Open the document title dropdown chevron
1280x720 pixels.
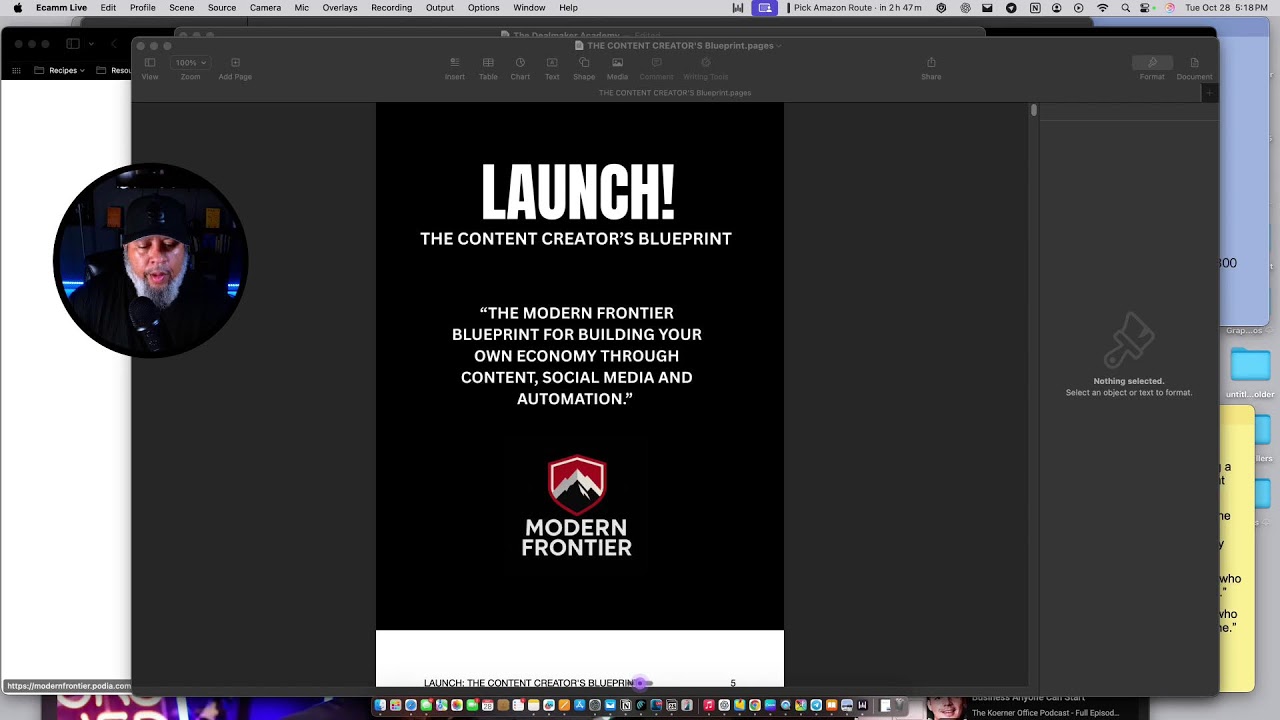tap(779, 46)
